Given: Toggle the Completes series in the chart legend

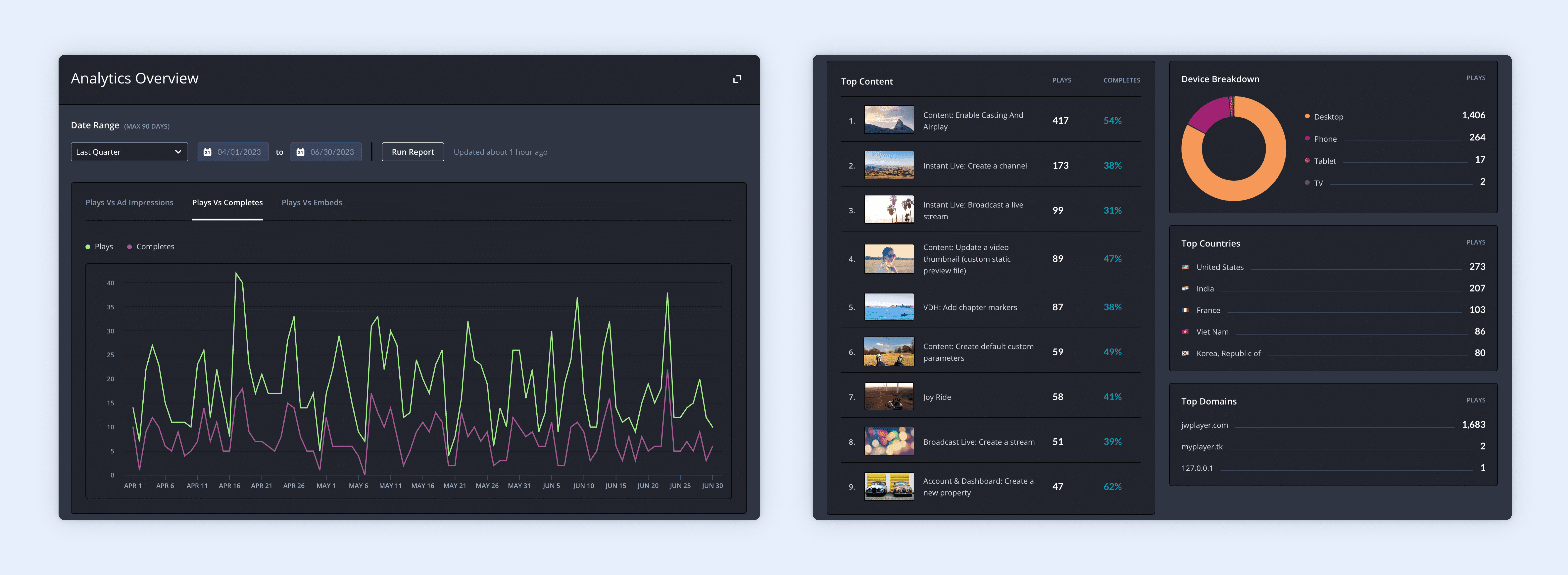Looking at the screenshot, I should 150,246.
